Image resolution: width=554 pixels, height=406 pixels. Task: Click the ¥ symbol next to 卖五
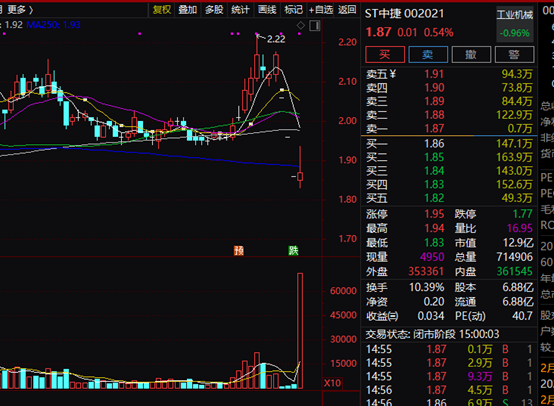click(393, 74)
